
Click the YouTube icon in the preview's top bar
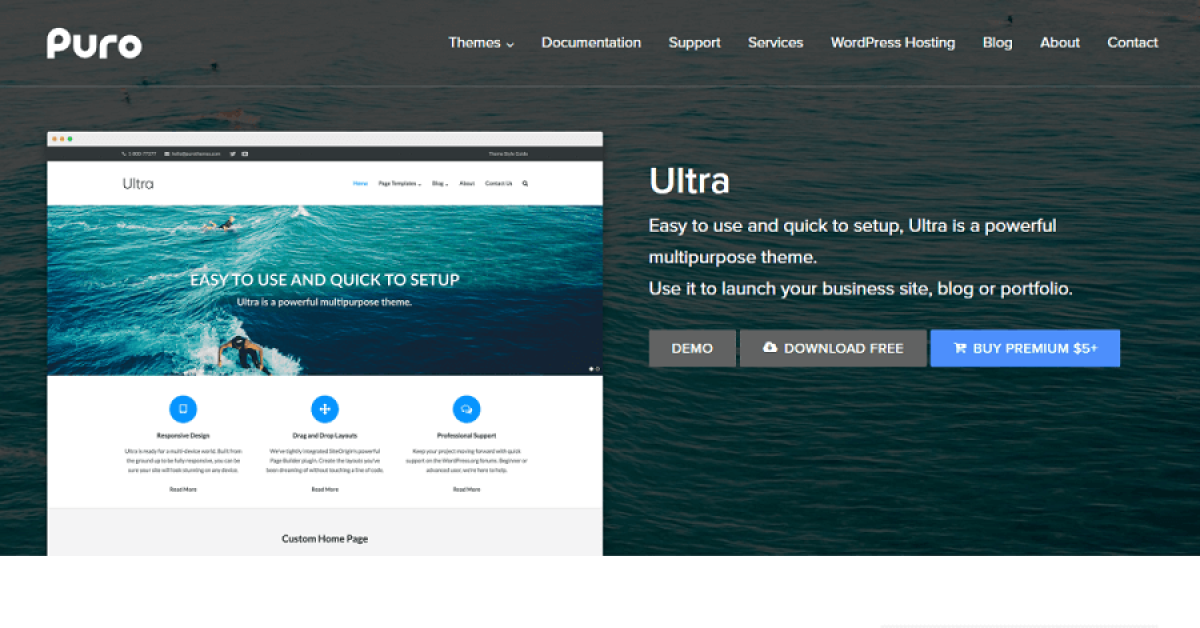(244, 154)
